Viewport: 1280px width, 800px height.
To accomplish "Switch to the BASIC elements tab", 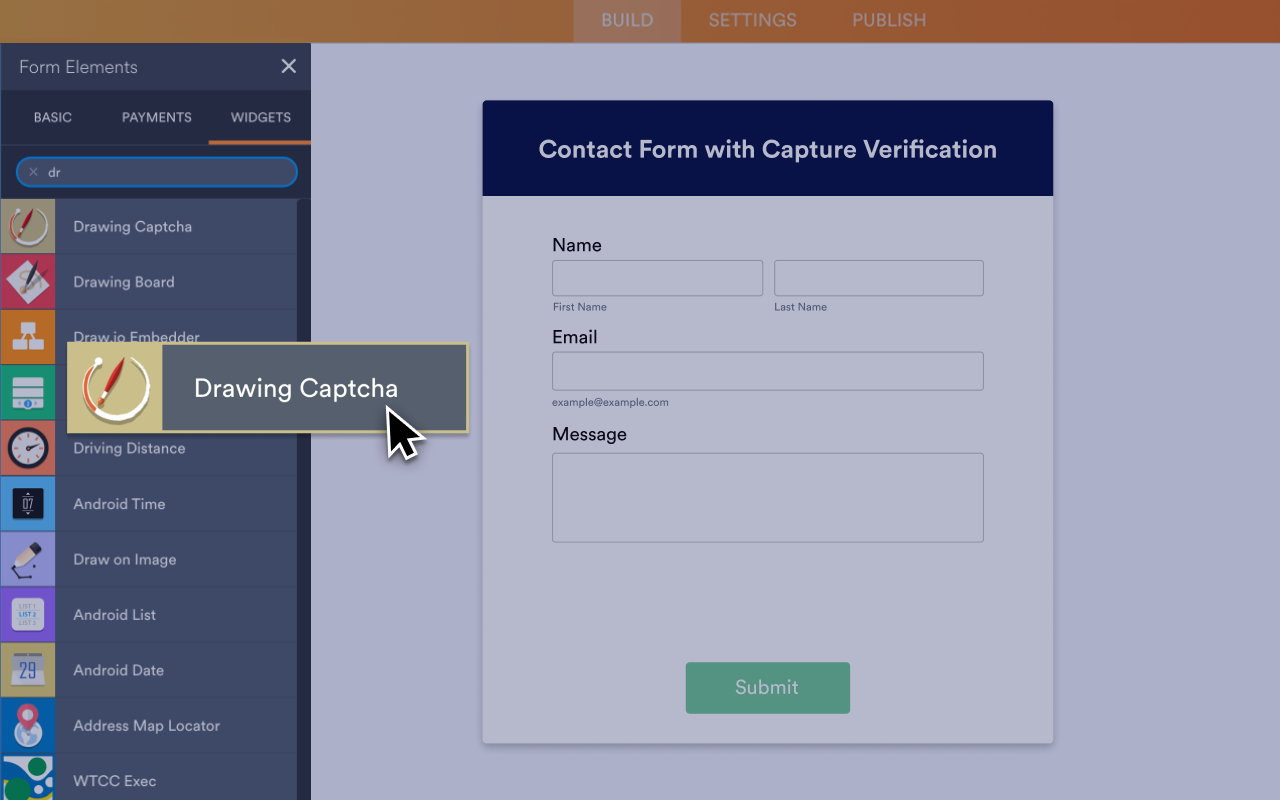I will [52, 117].
